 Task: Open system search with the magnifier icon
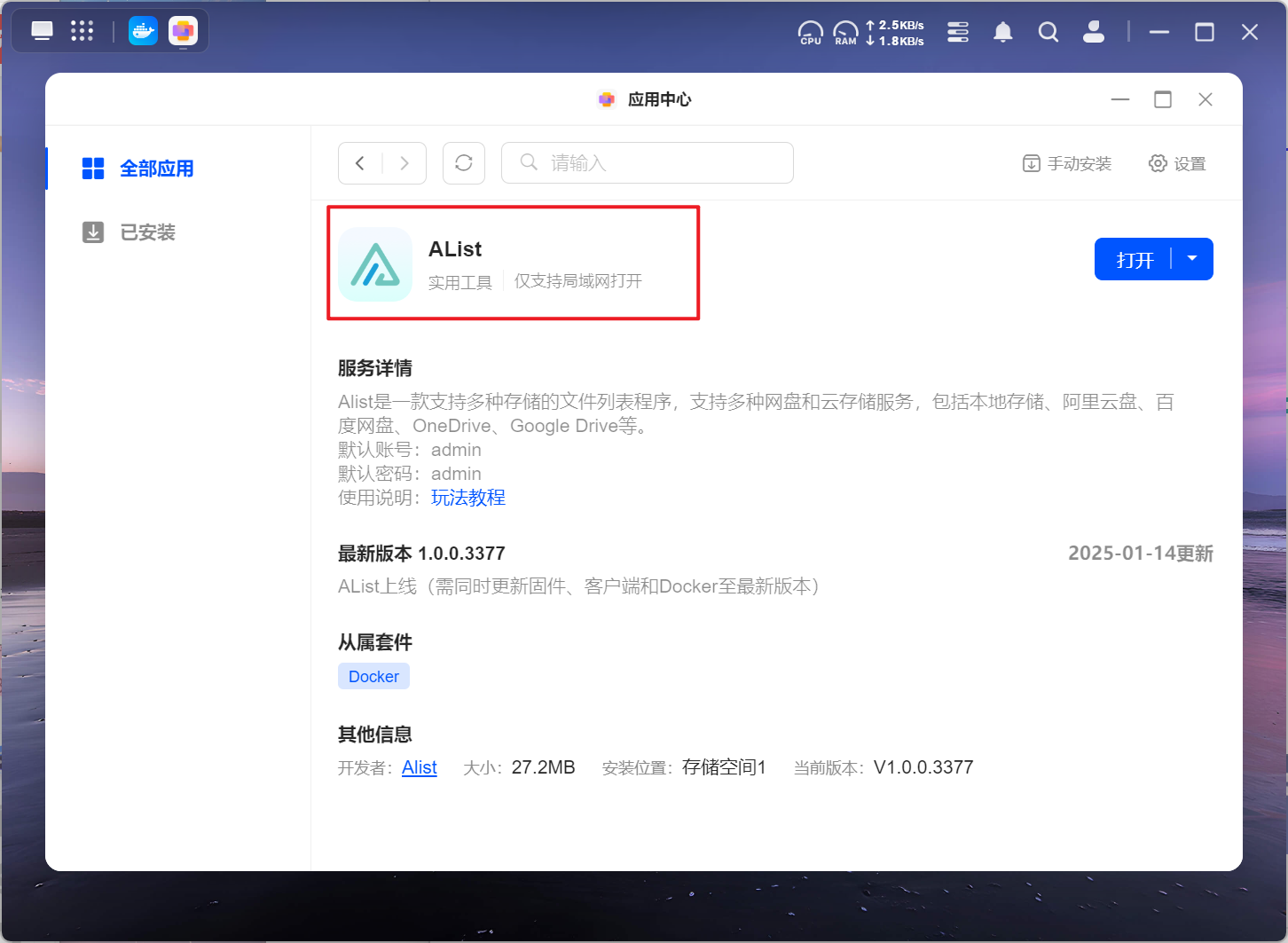pos(1048,32)
